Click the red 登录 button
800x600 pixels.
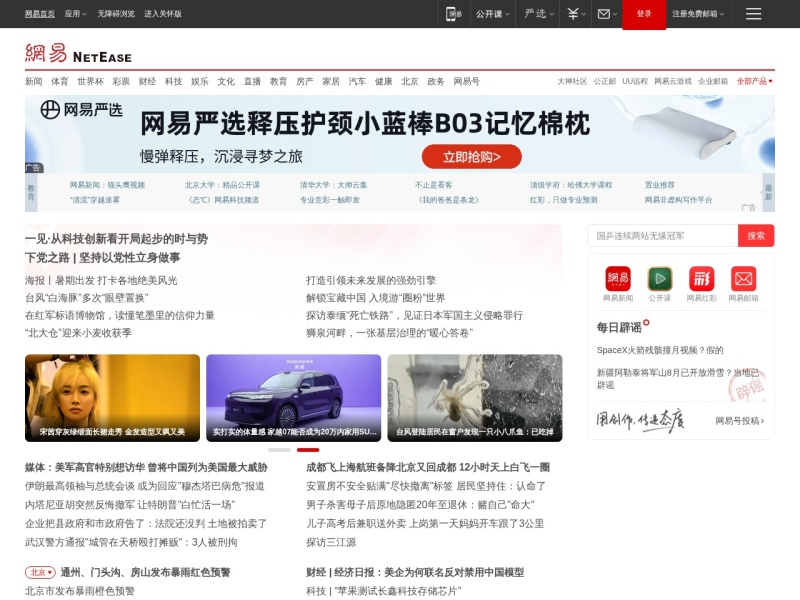(x=644, y=14)
